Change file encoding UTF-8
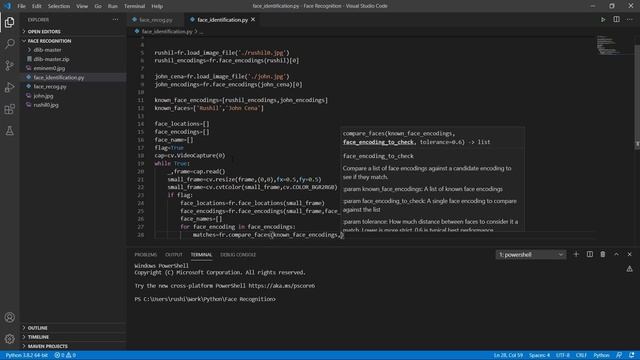This screenshot has height=360, width=640. [562, 356]
